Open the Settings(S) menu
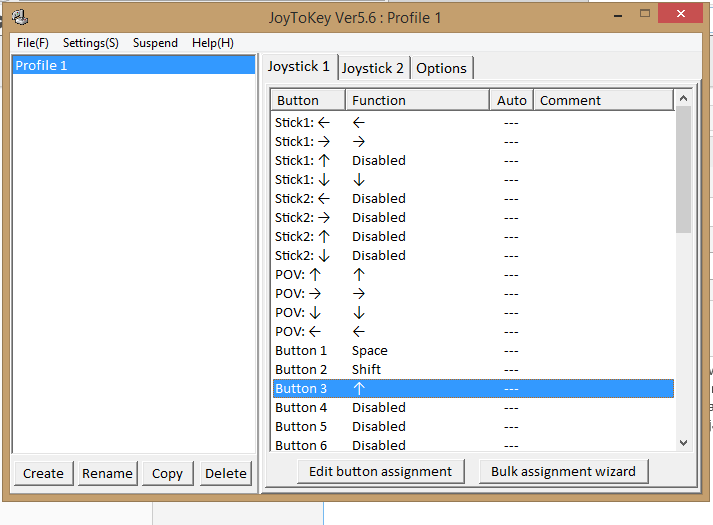Image resolution: width=713 pixels, height=525 pixels. point(90,43)
